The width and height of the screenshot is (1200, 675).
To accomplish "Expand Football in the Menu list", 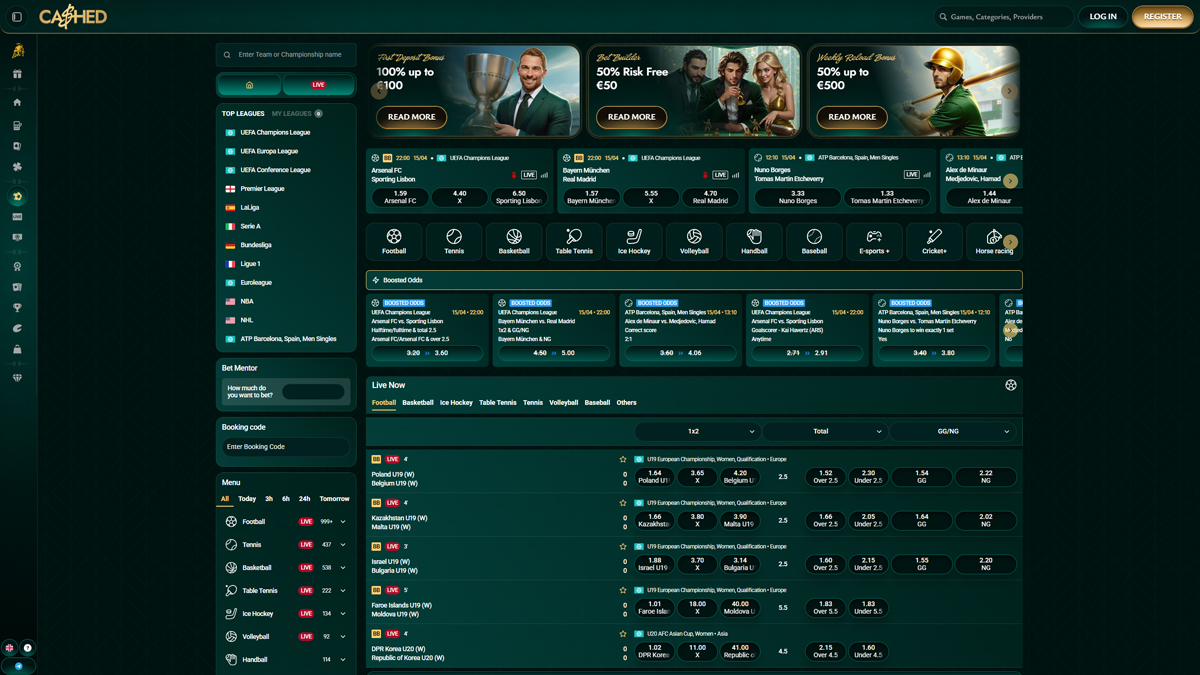I will click(343, 522).
